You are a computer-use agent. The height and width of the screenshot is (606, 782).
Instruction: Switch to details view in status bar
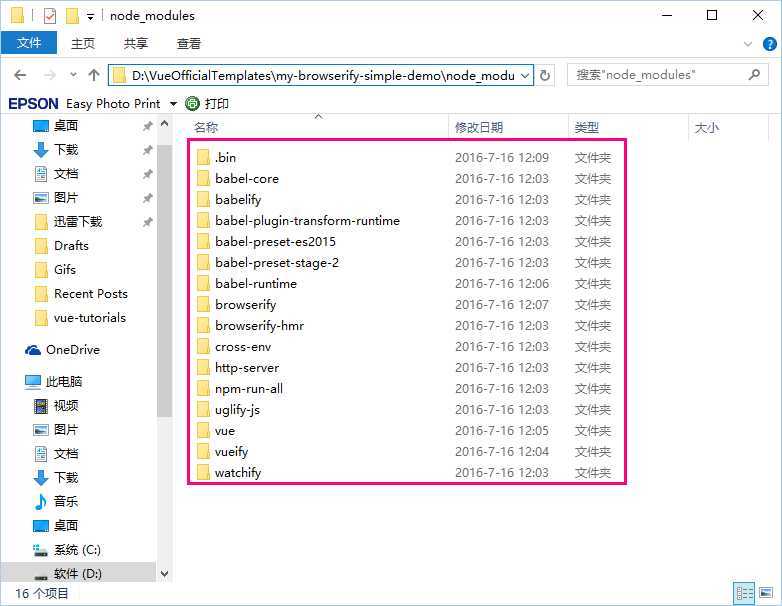pos(745,593)
